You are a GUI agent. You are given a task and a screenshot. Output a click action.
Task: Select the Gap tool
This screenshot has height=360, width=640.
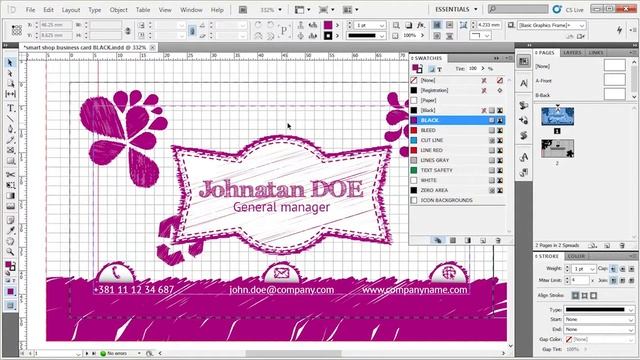click(x=10, y=94)
